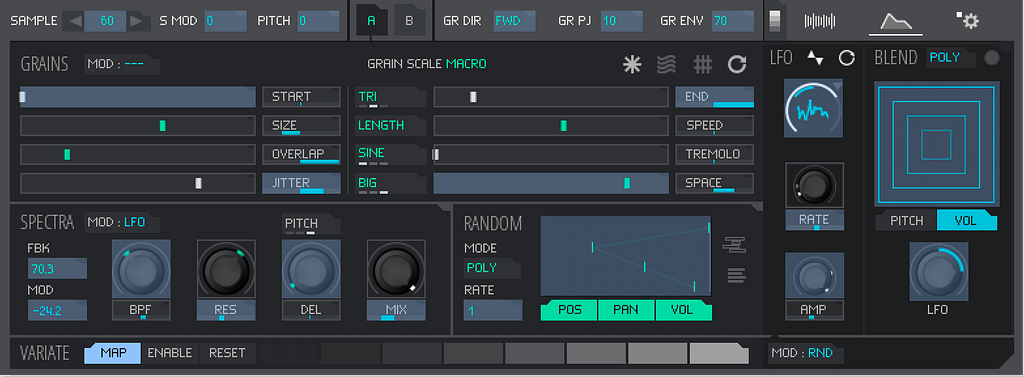The image size is (1024, 377).
Task: Switch Blend to PITCH
Action: click(x=906, y=221)
